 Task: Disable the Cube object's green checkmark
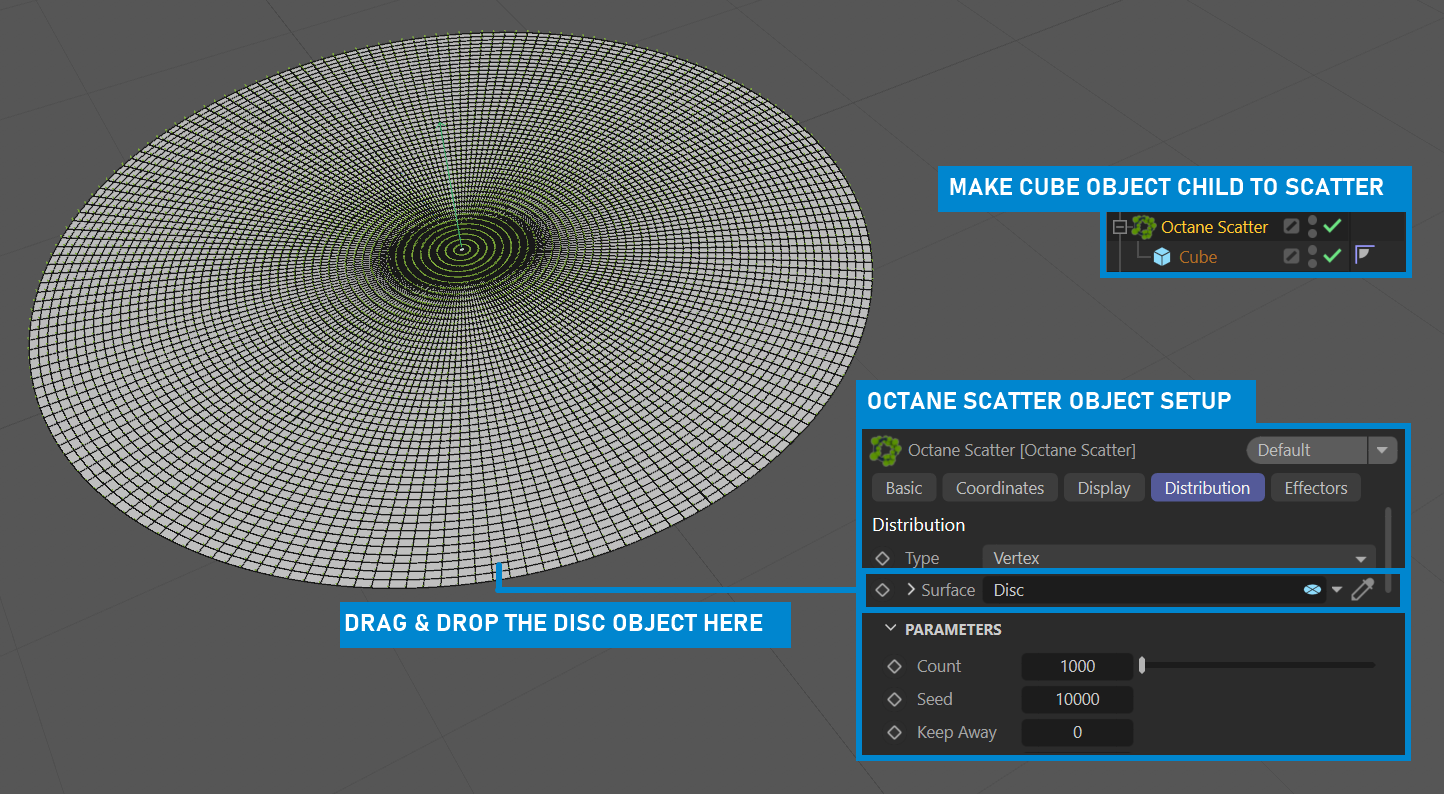click(1332, 257)
